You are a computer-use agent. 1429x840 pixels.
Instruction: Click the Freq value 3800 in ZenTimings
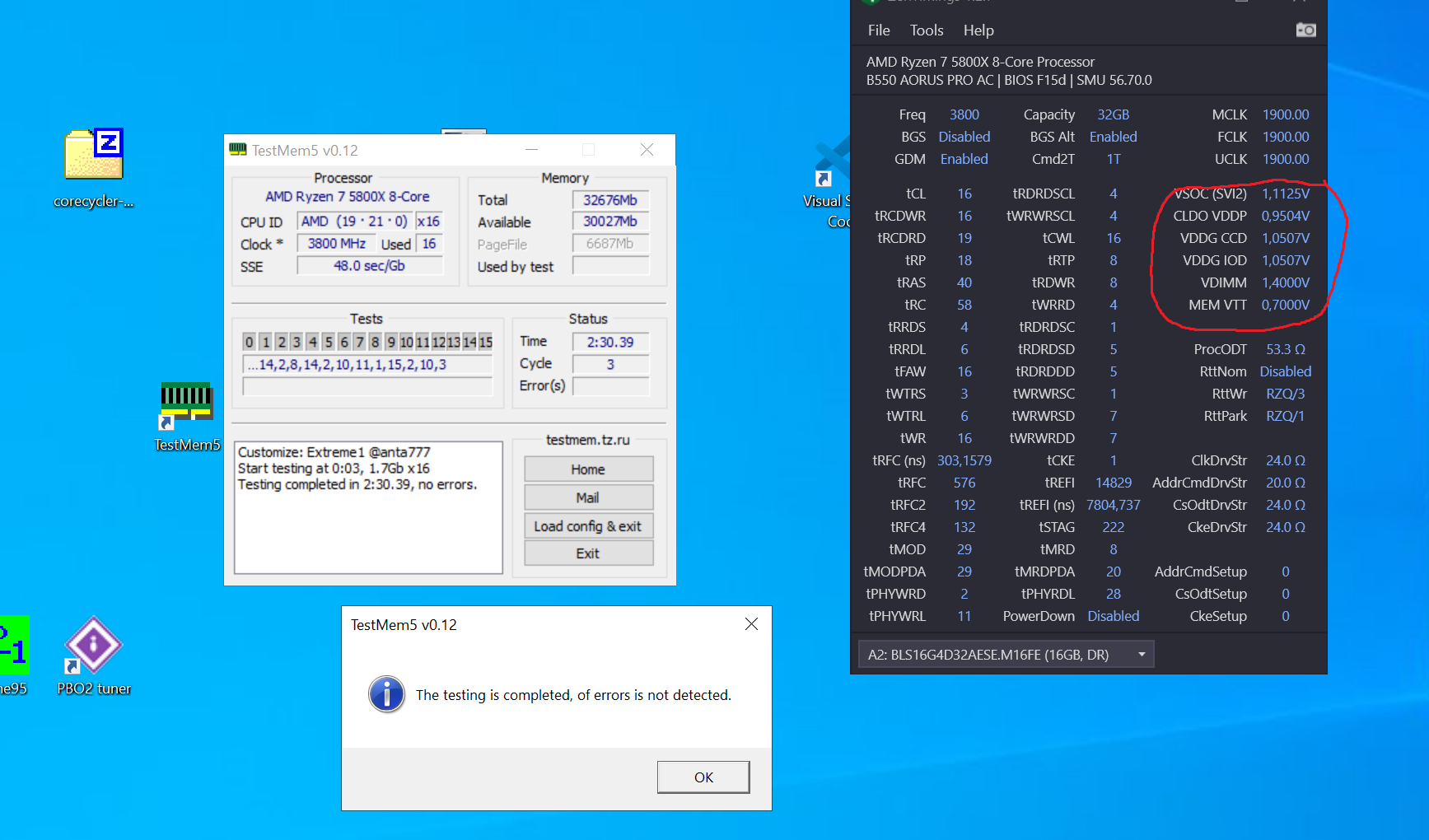(x=964, y=114)
